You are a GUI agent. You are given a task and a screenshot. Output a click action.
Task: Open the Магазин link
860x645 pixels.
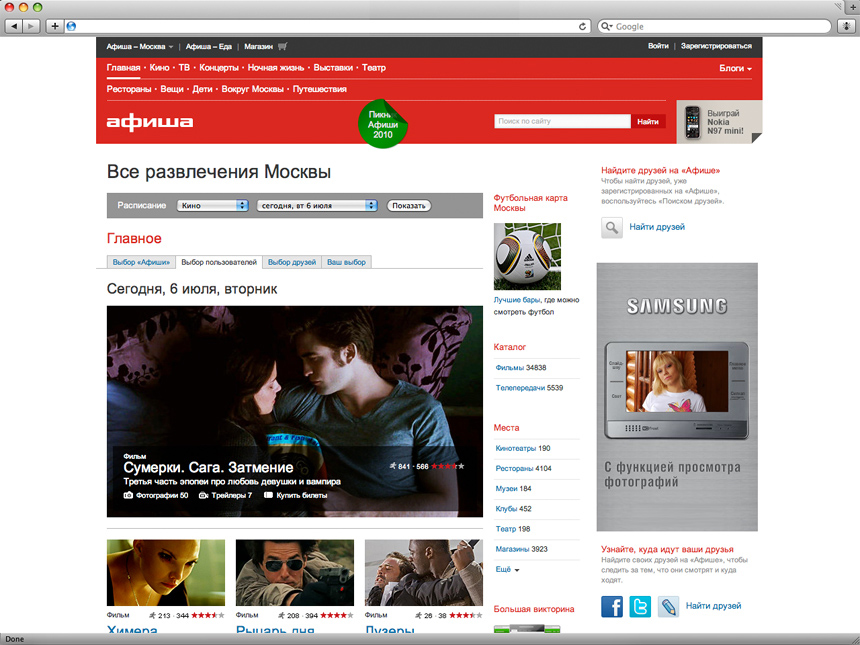258,47
